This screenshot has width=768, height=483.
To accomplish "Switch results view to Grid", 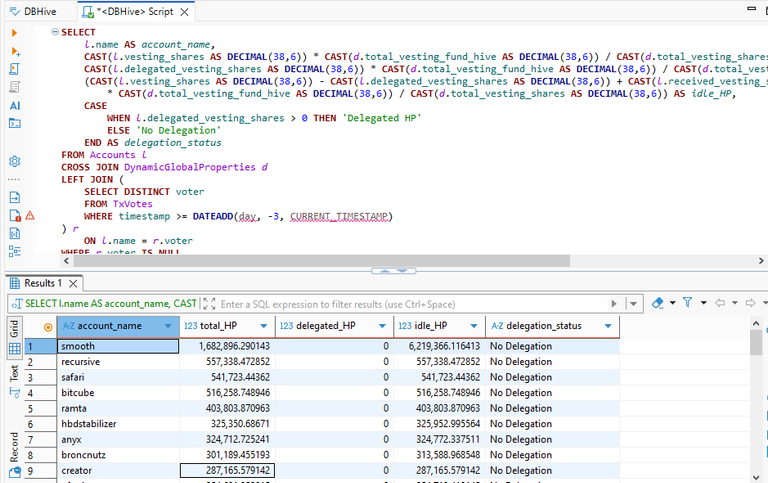I will tap(14, 337).
